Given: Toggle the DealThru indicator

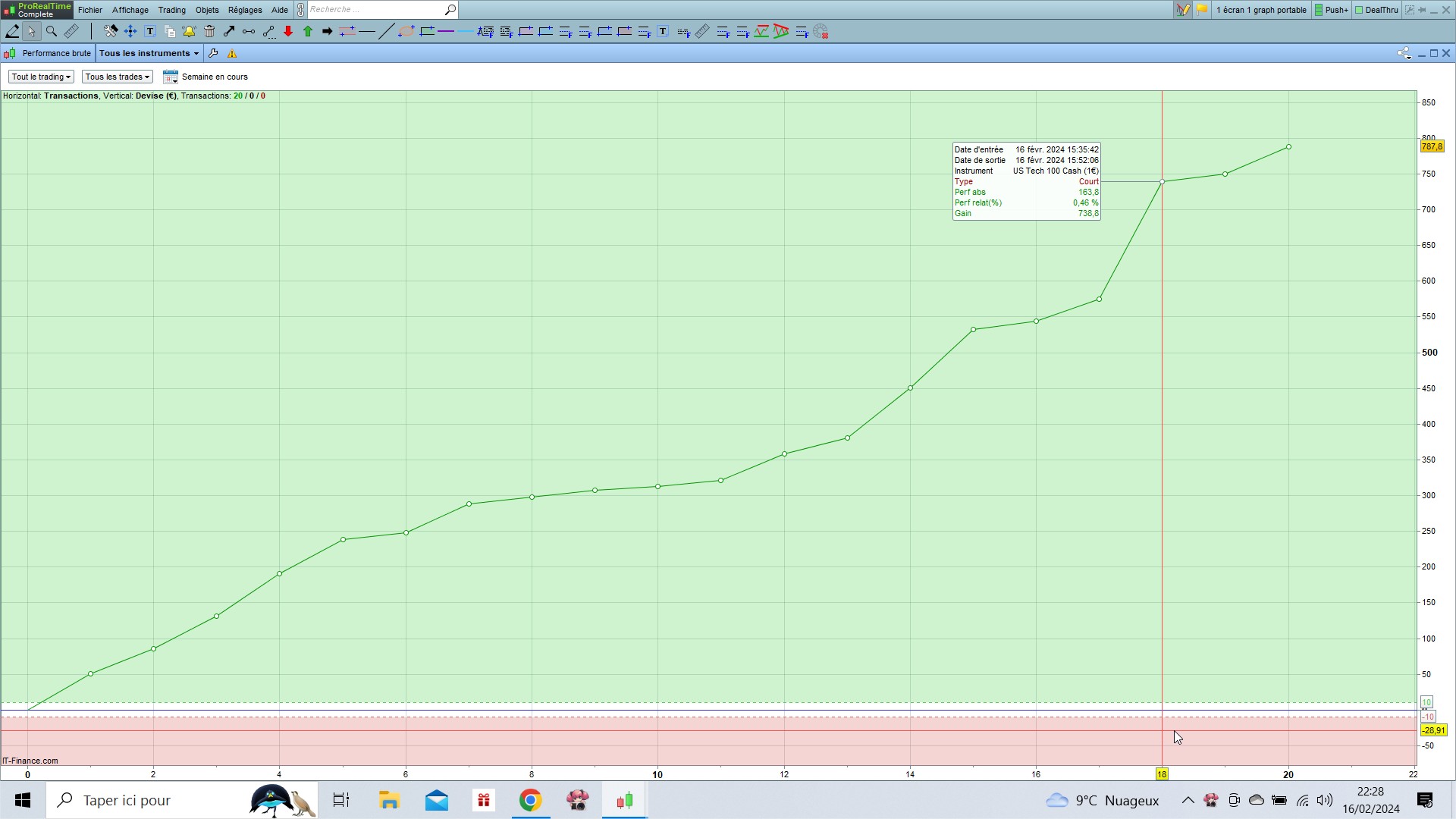Looking at the screenshot, I should (1376, 10).
